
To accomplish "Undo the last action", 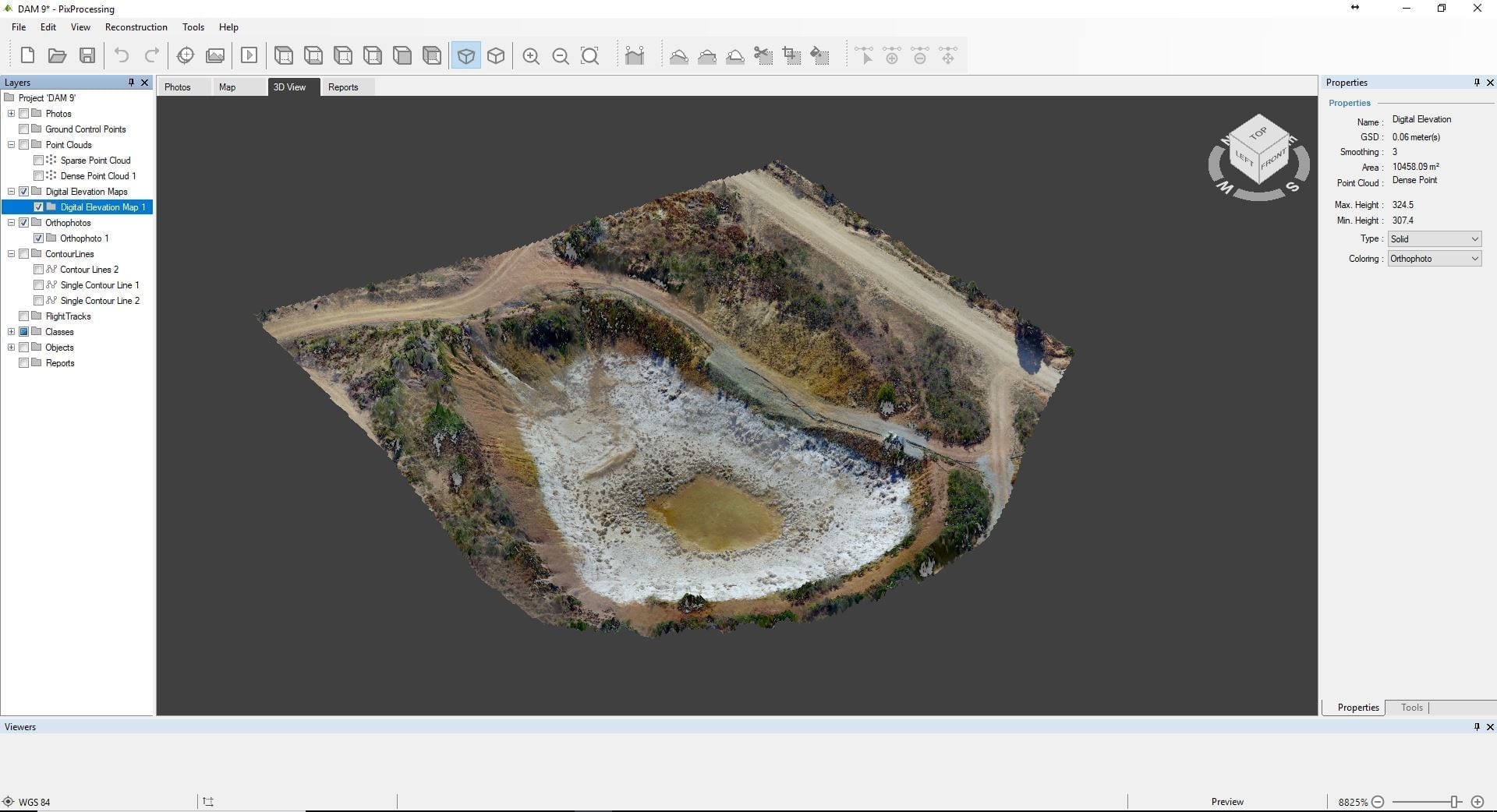I will point(122,55).
